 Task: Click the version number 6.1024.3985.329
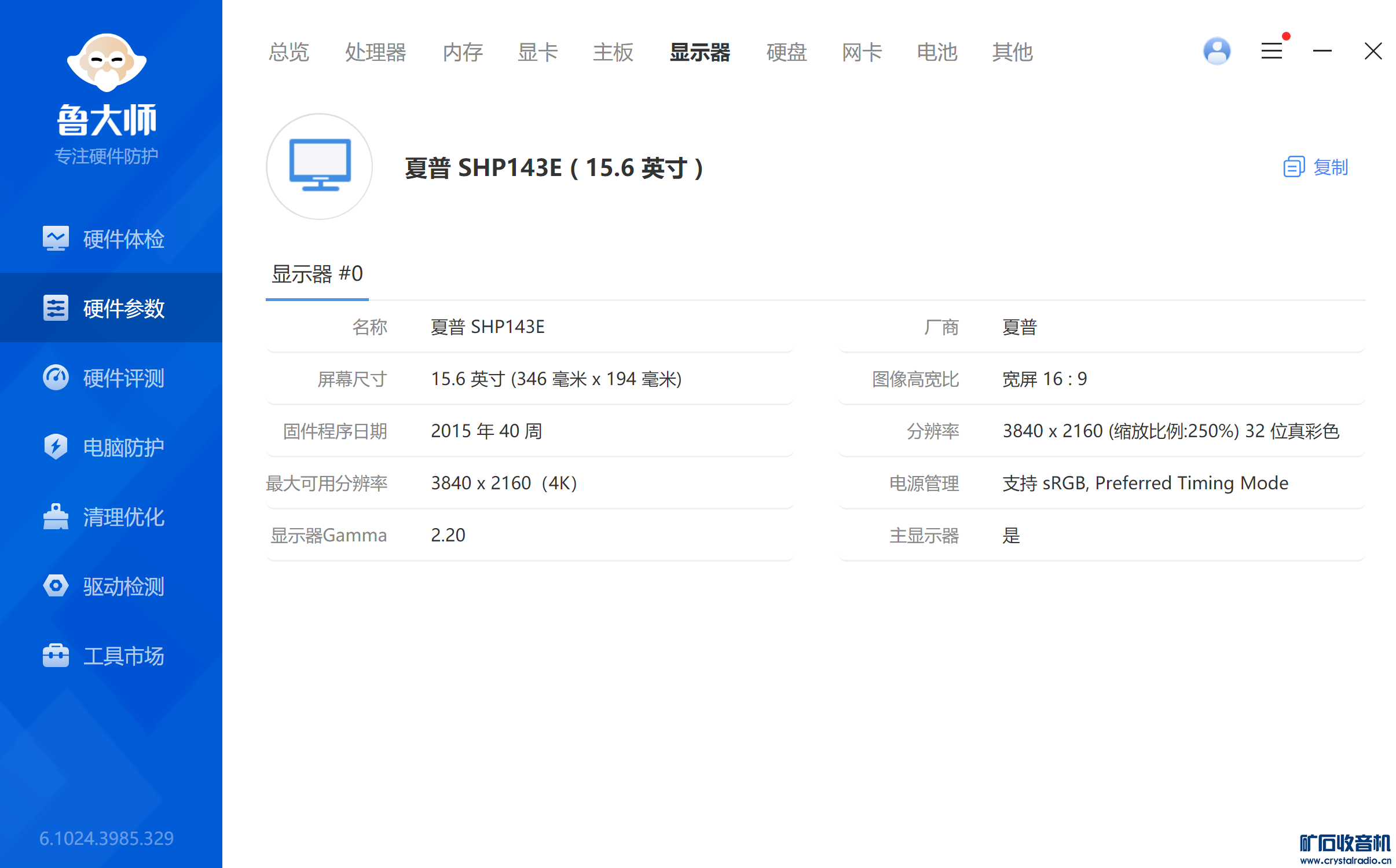(107, 838)
